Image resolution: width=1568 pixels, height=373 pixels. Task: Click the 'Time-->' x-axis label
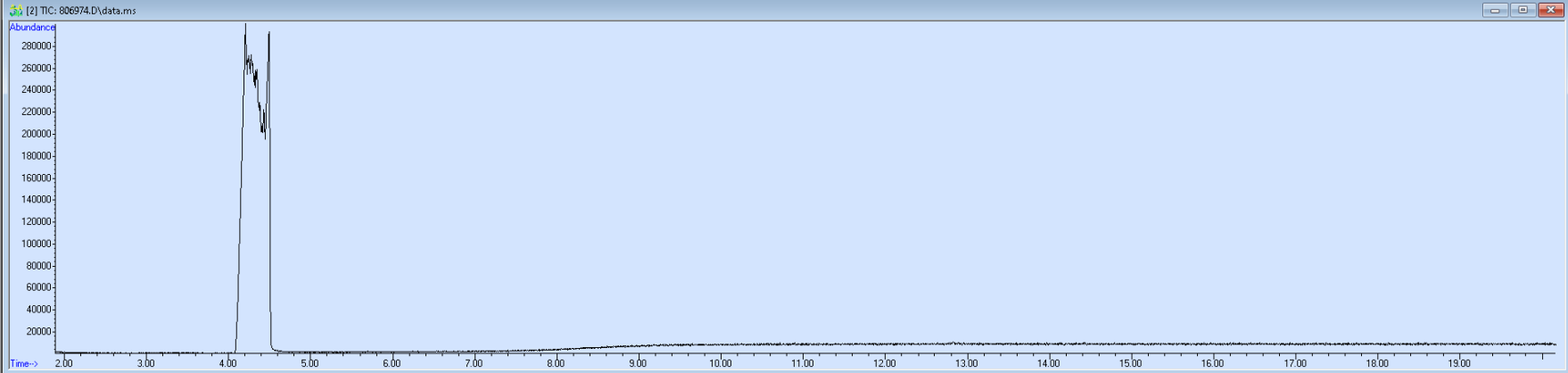pyautogui.click(x=24, y=364)
